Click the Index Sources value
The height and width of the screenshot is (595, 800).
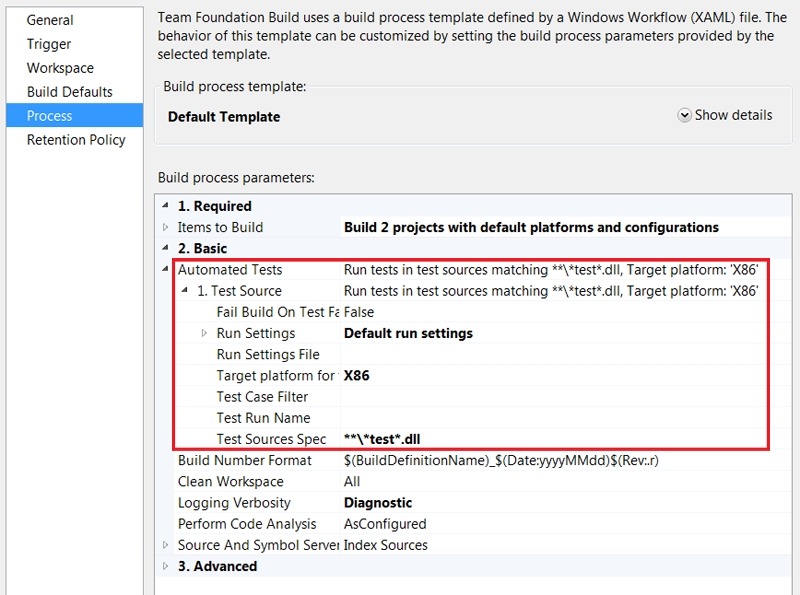tap(385, 545)
